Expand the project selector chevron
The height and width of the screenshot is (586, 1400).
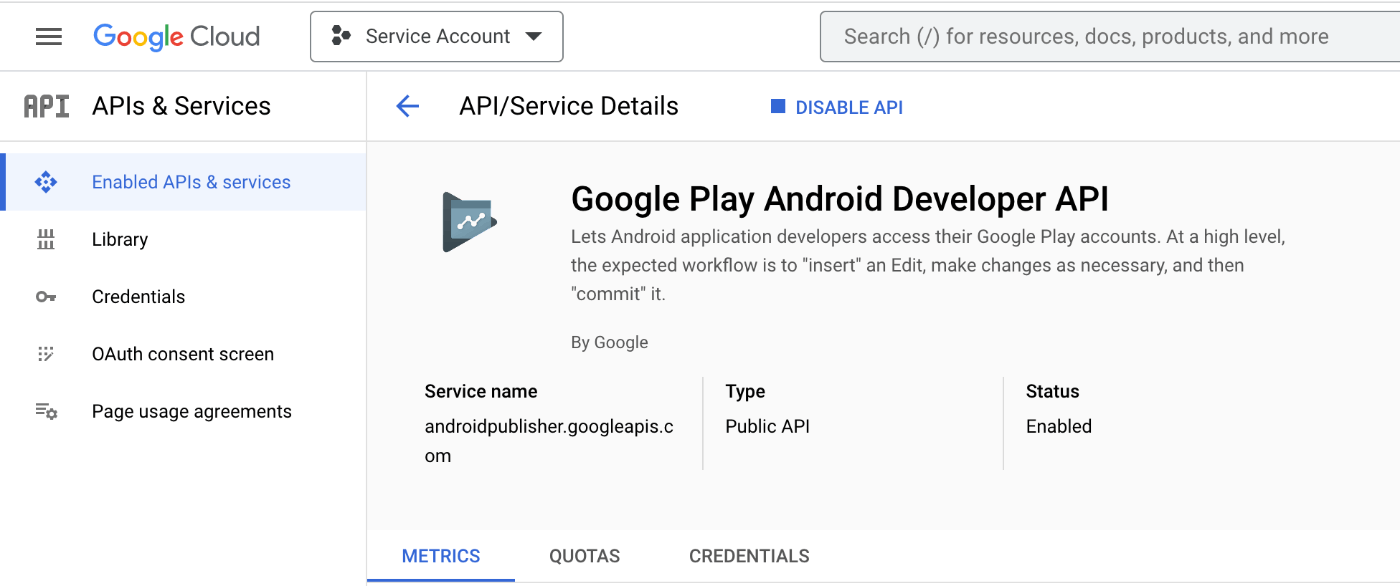537,36
